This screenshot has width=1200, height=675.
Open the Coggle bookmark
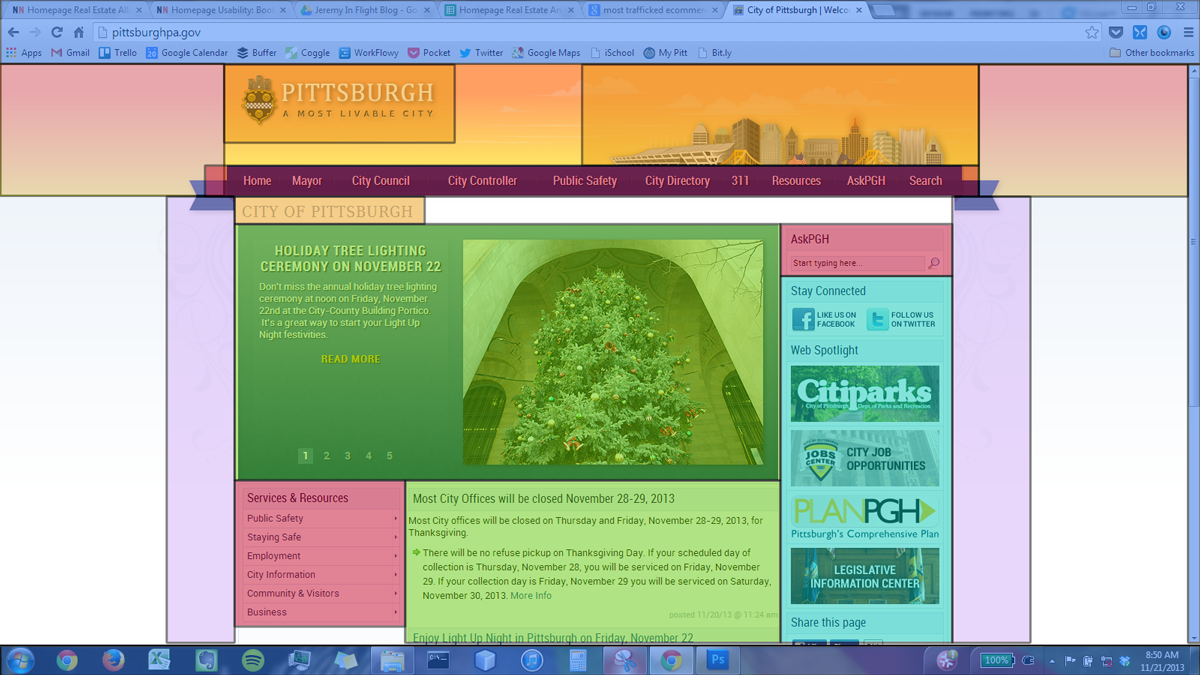pos(307,53)
